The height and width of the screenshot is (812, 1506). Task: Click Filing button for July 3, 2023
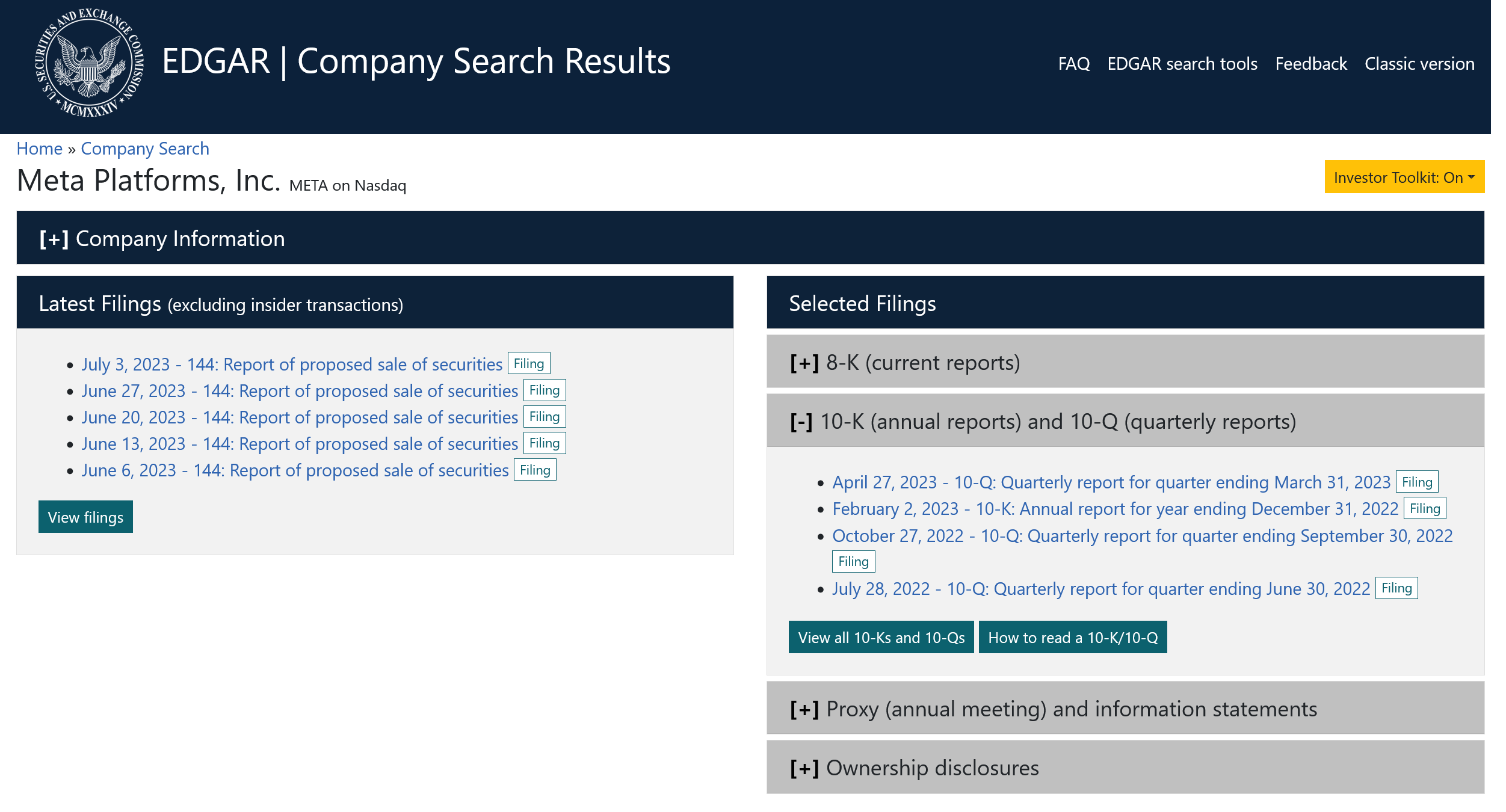(x=529, y=363)
